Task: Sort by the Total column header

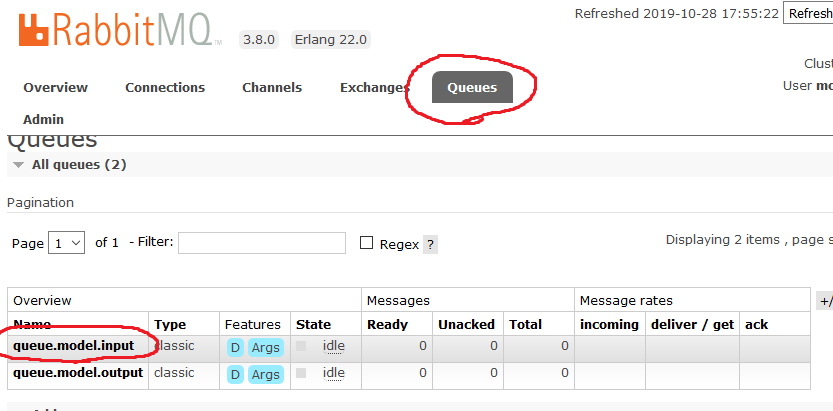Action: 525,324
